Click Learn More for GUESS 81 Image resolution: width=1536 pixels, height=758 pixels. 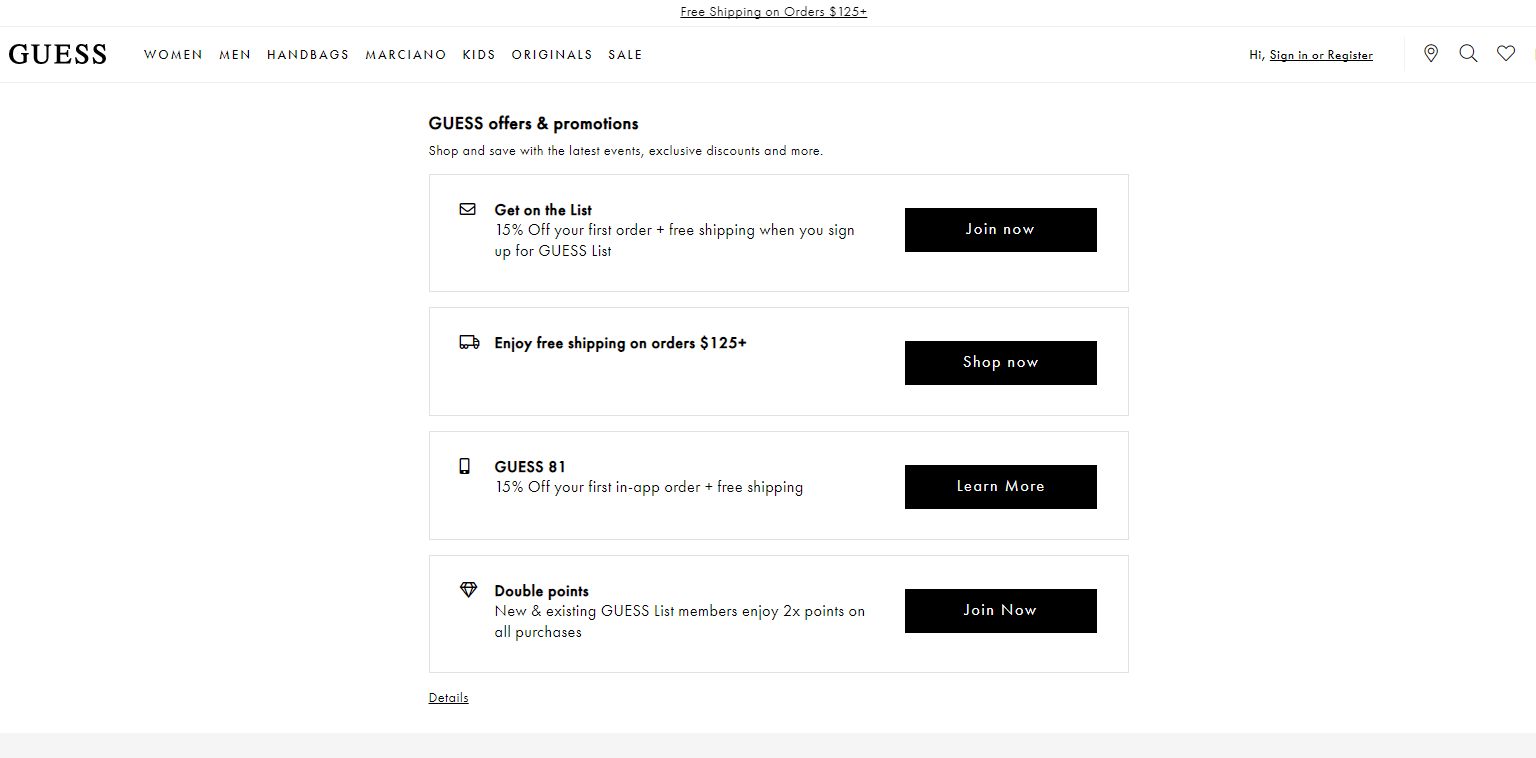tap(1001, 487)
